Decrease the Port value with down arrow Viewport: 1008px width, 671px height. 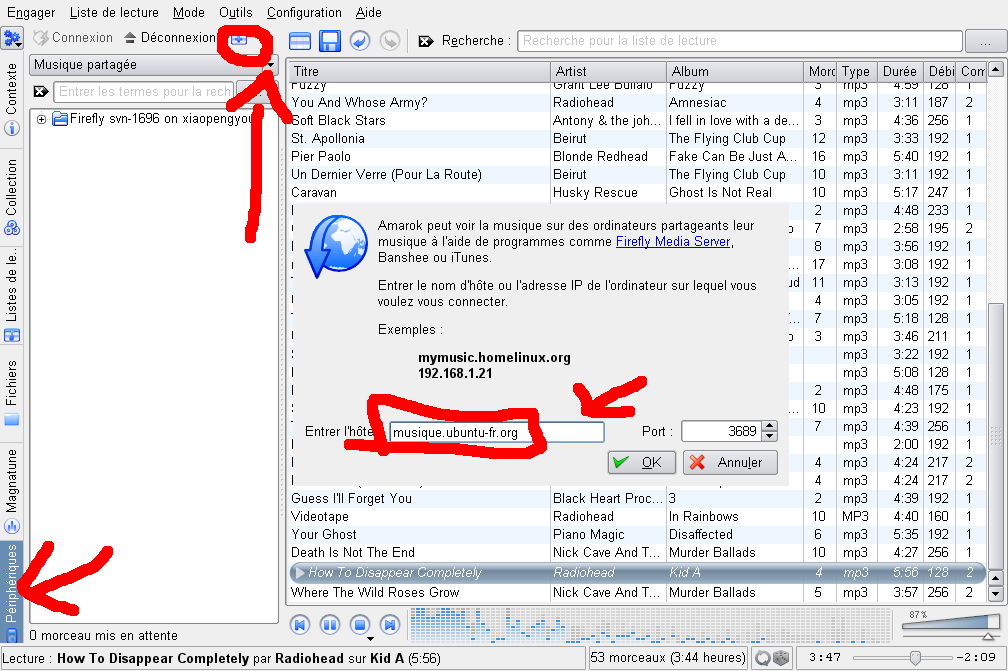770,436
